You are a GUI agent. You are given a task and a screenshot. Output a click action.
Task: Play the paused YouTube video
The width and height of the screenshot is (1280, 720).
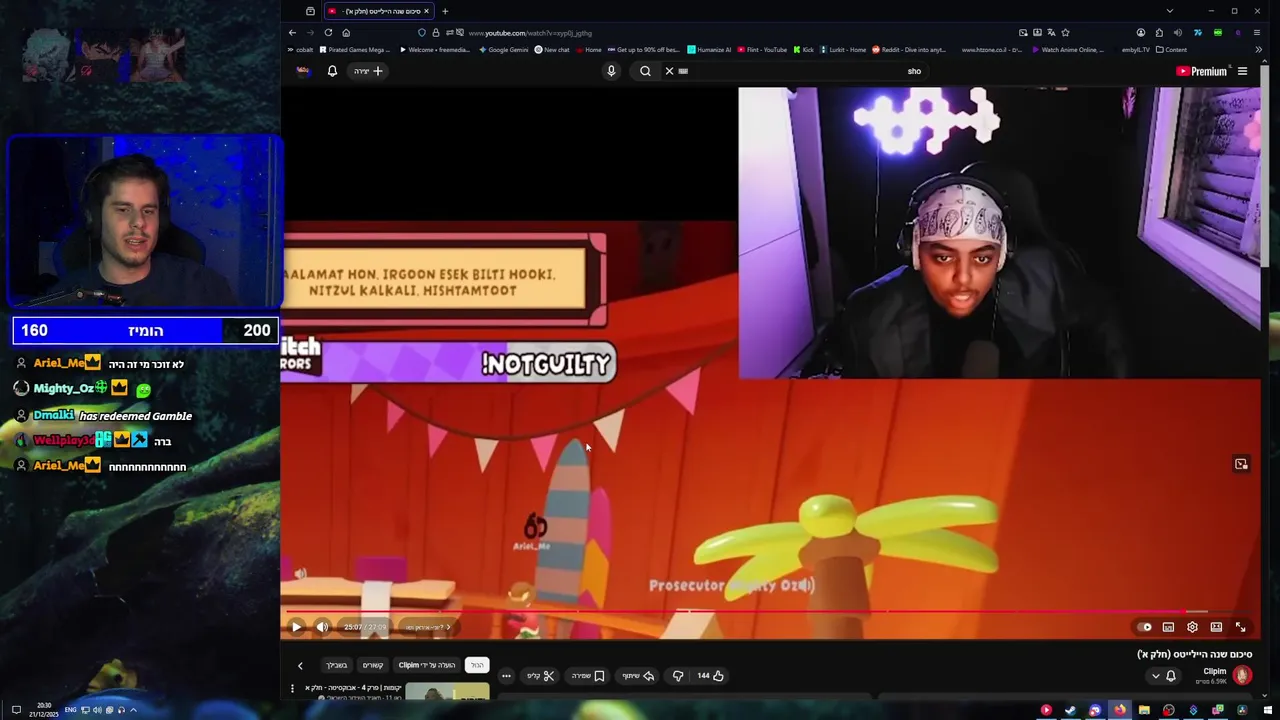pos(296,627)
